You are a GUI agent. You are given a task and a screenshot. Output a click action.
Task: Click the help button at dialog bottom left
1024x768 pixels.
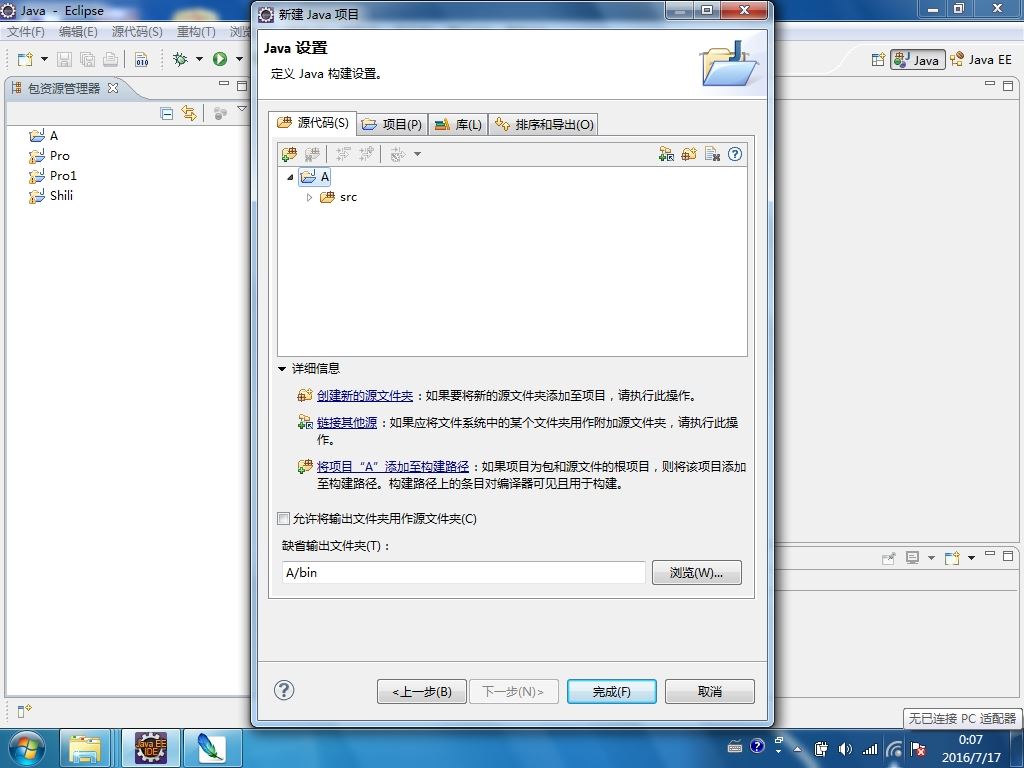(284, 690)
